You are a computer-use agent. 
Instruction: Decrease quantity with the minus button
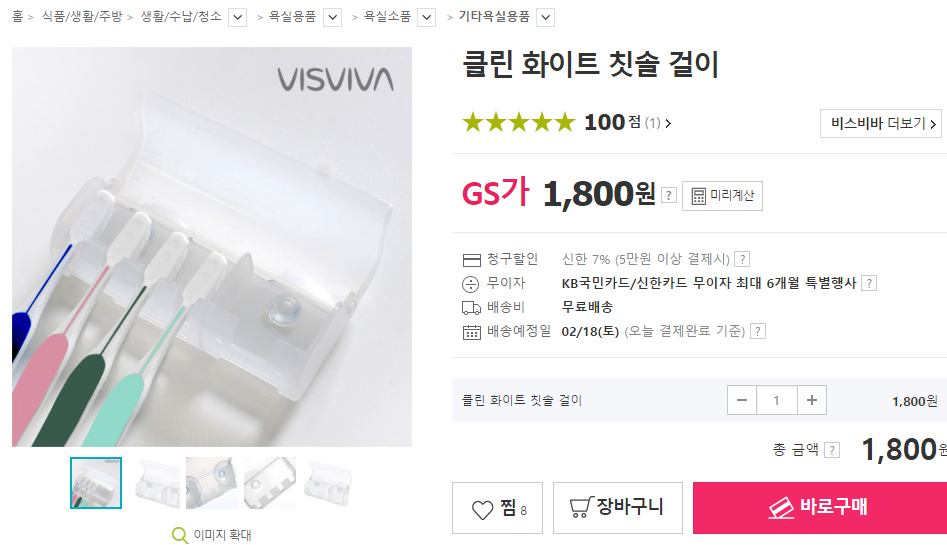pos(742,400)
